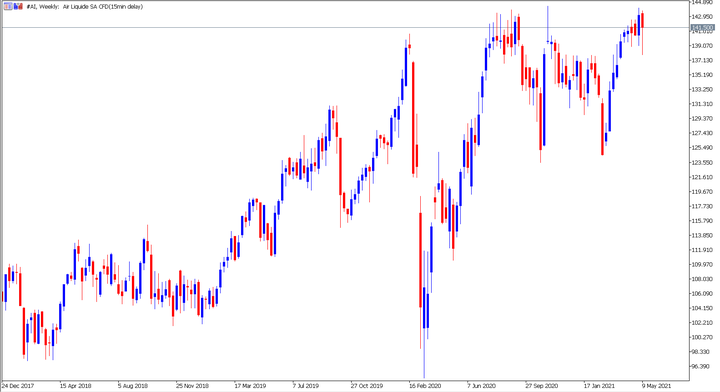This screenshot has width=720, height=392.
Task: Click the 125.490 price scale label
Action: click(703, 147)
